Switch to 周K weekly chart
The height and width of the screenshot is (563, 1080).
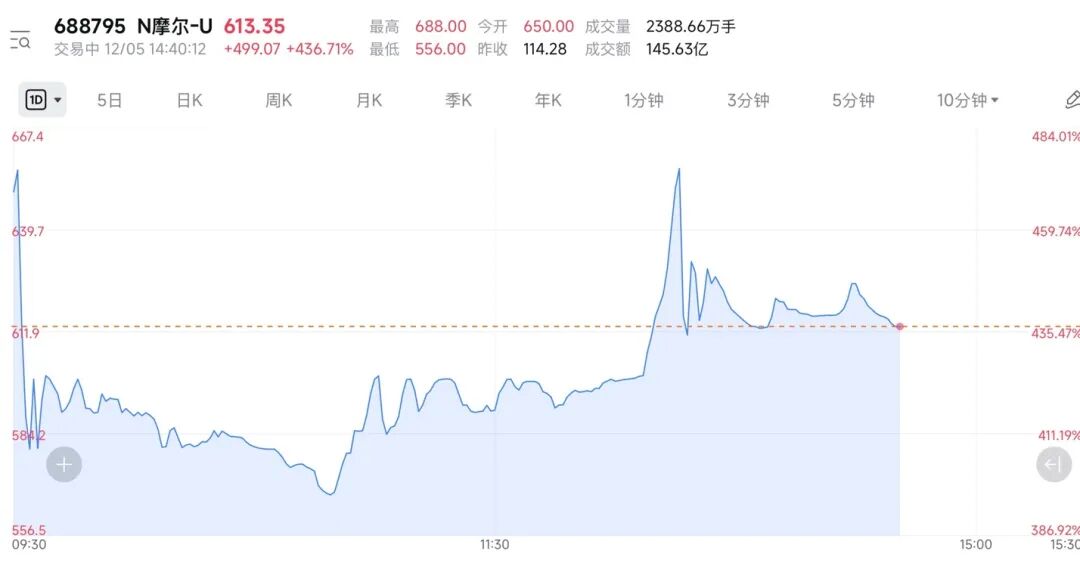tap(278, 100)
